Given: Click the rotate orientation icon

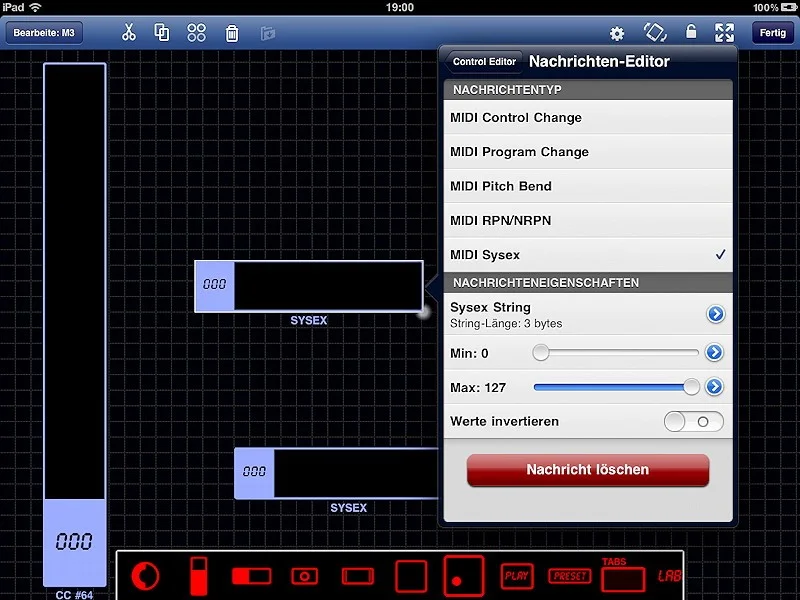Looking at the screenshot, I should click(655, 33).
